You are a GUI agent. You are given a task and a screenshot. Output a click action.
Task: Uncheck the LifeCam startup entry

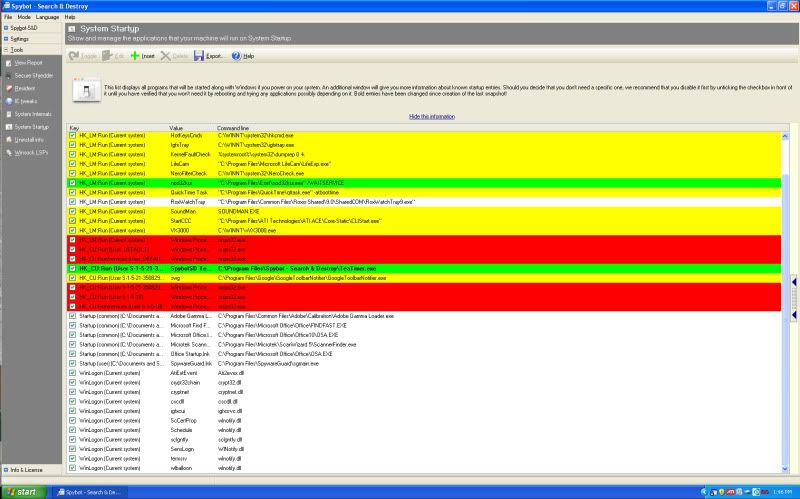[x=72, y=164]
